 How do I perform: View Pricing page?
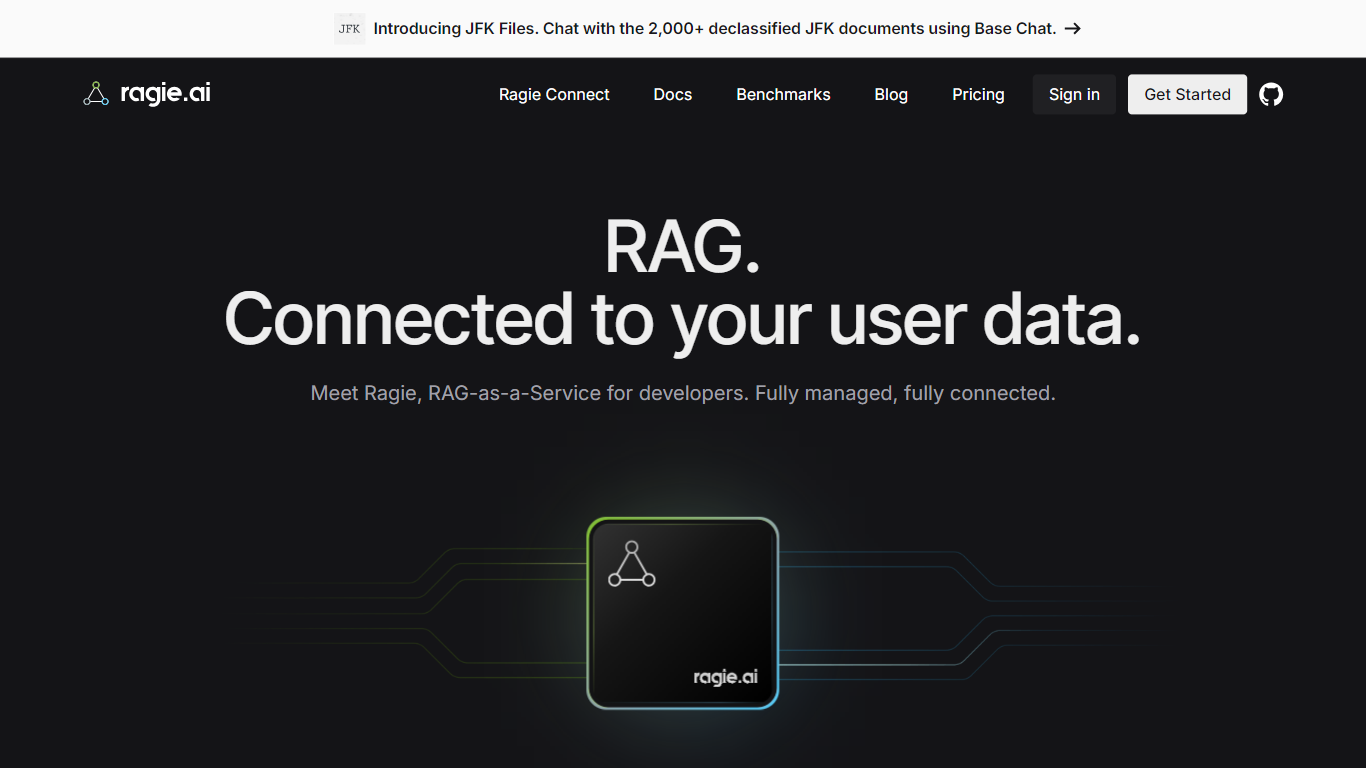click(x=978, y=94)
